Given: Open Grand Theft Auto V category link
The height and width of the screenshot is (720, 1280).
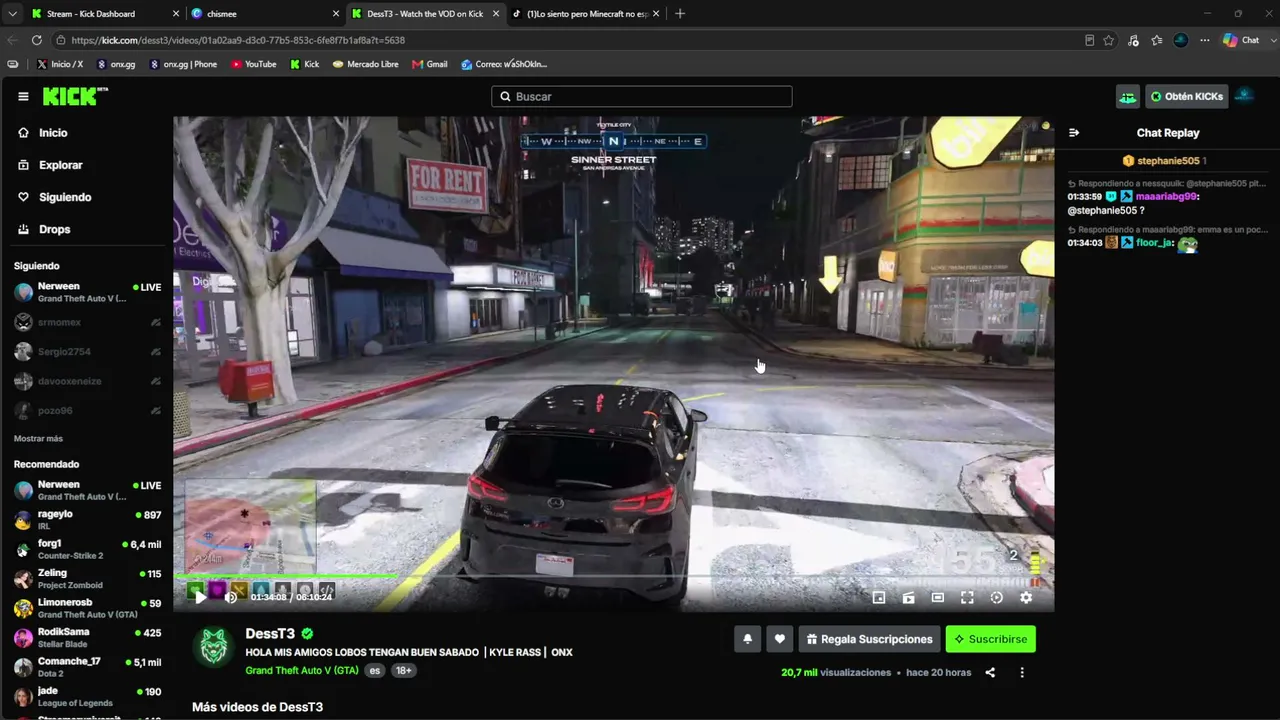Looking at the screenshot, I should pos(302,670).
